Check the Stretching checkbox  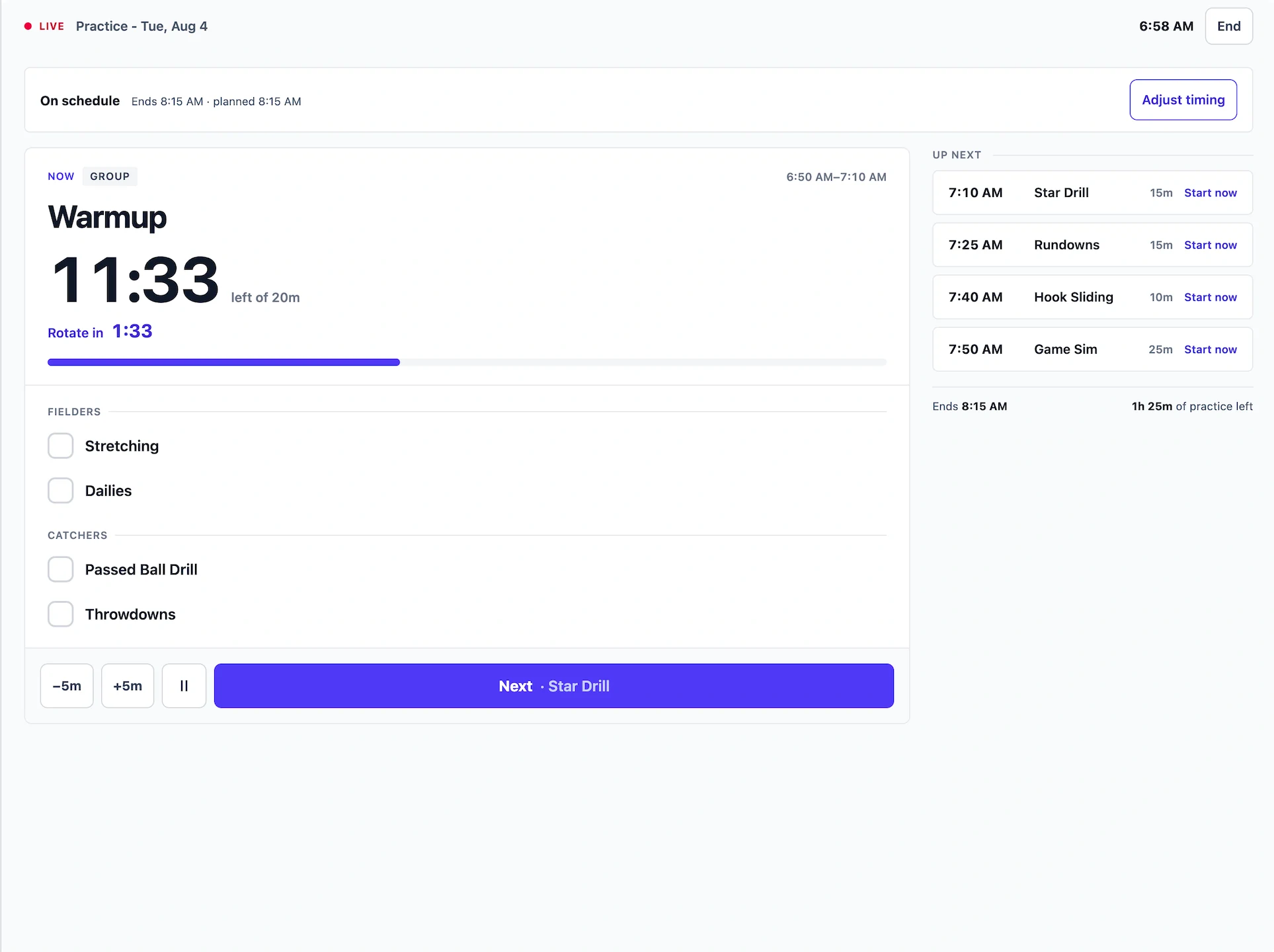(60, 446)
